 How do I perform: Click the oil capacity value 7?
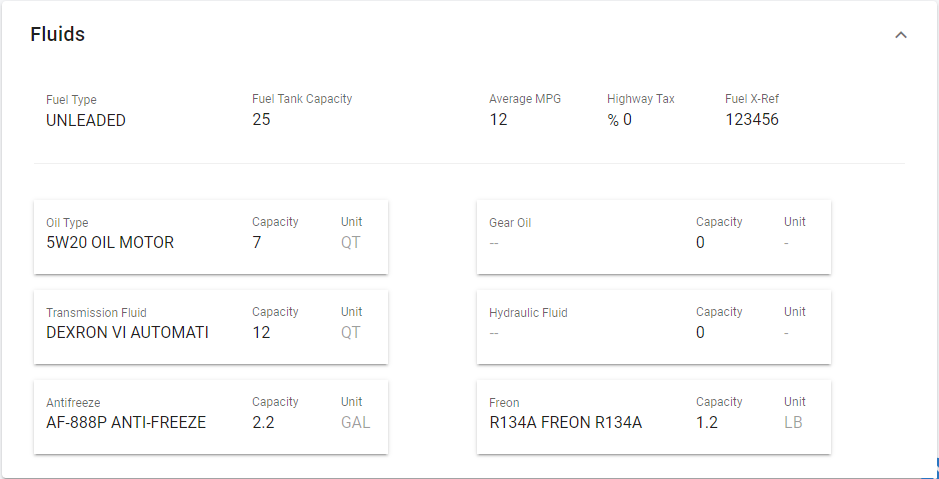tap(257, 243)
